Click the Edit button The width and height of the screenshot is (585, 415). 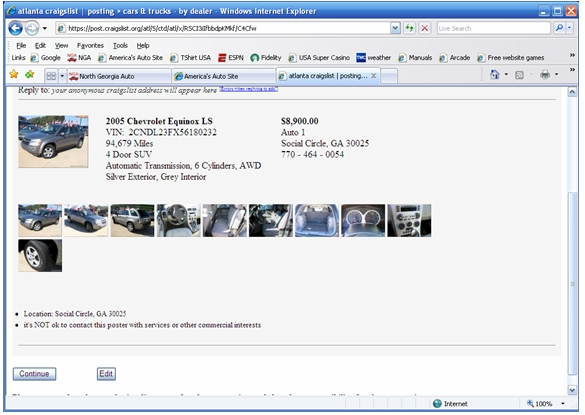point(106,374)
